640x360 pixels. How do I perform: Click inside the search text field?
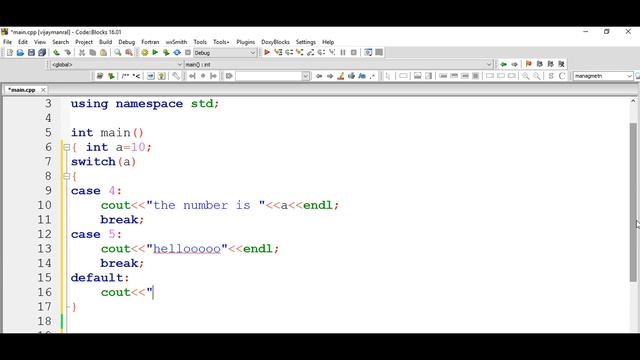[x=269, y=76]
